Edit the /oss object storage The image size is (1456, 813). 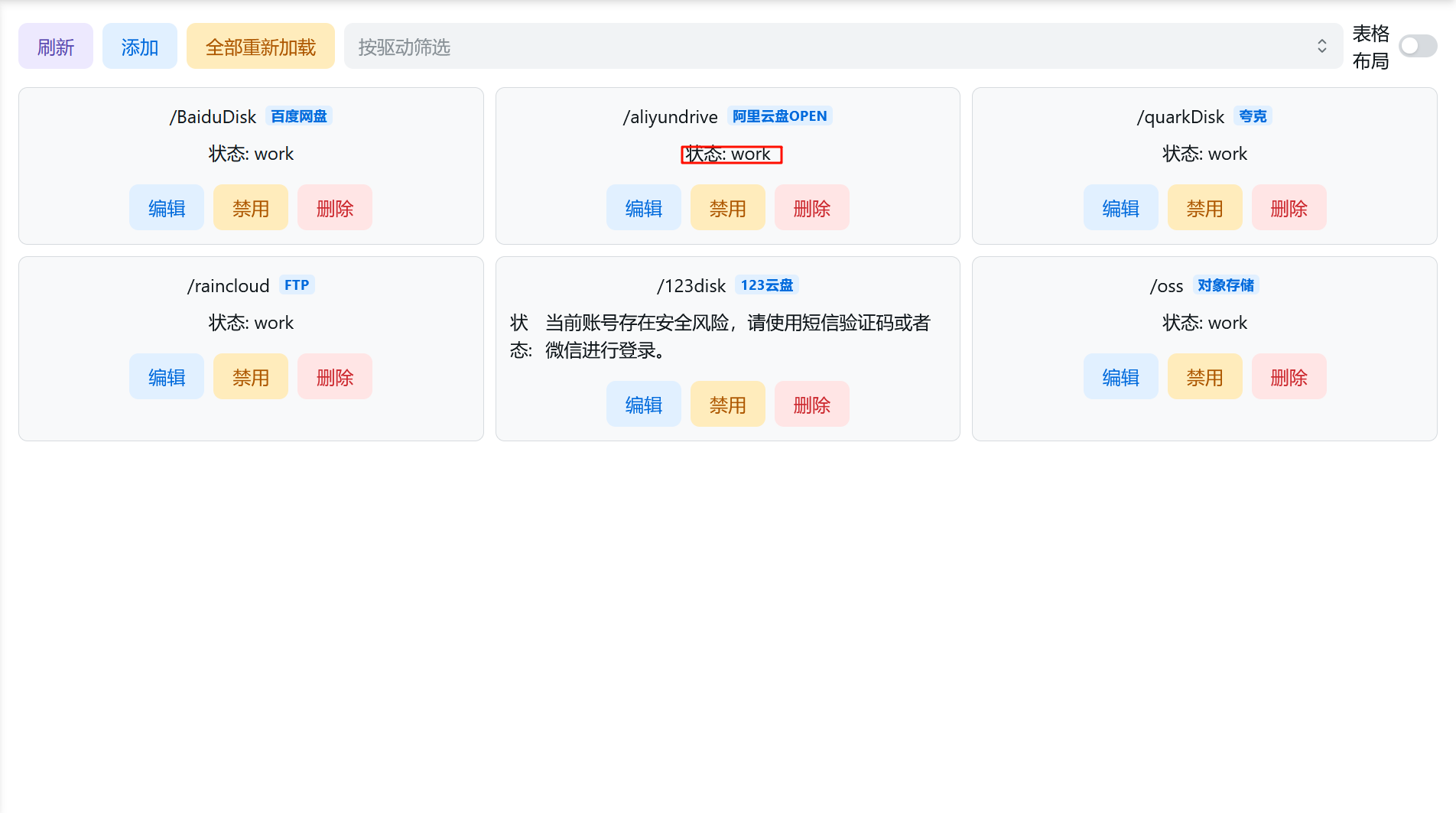click(x=1121, y=376)
